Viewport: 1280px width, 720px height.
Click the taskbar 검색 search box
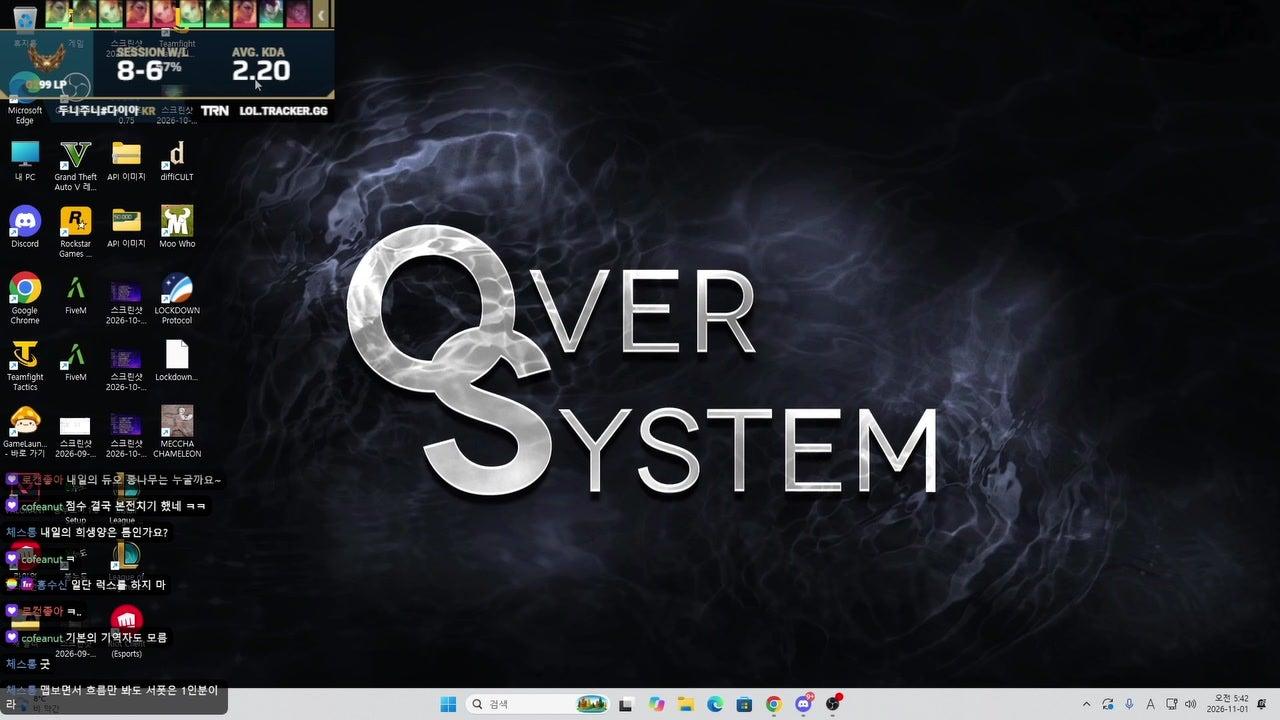point(539,704)
